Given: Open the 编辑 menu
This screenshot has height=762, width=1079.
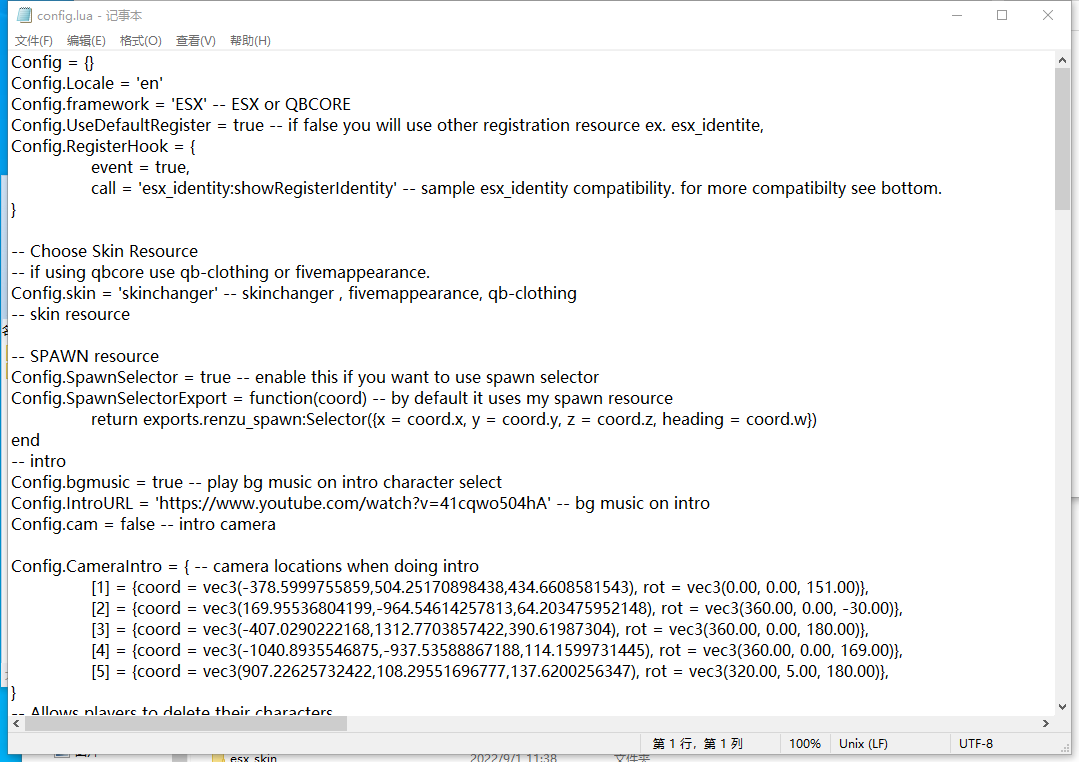Looking at the screenshot, I should 86,40.
